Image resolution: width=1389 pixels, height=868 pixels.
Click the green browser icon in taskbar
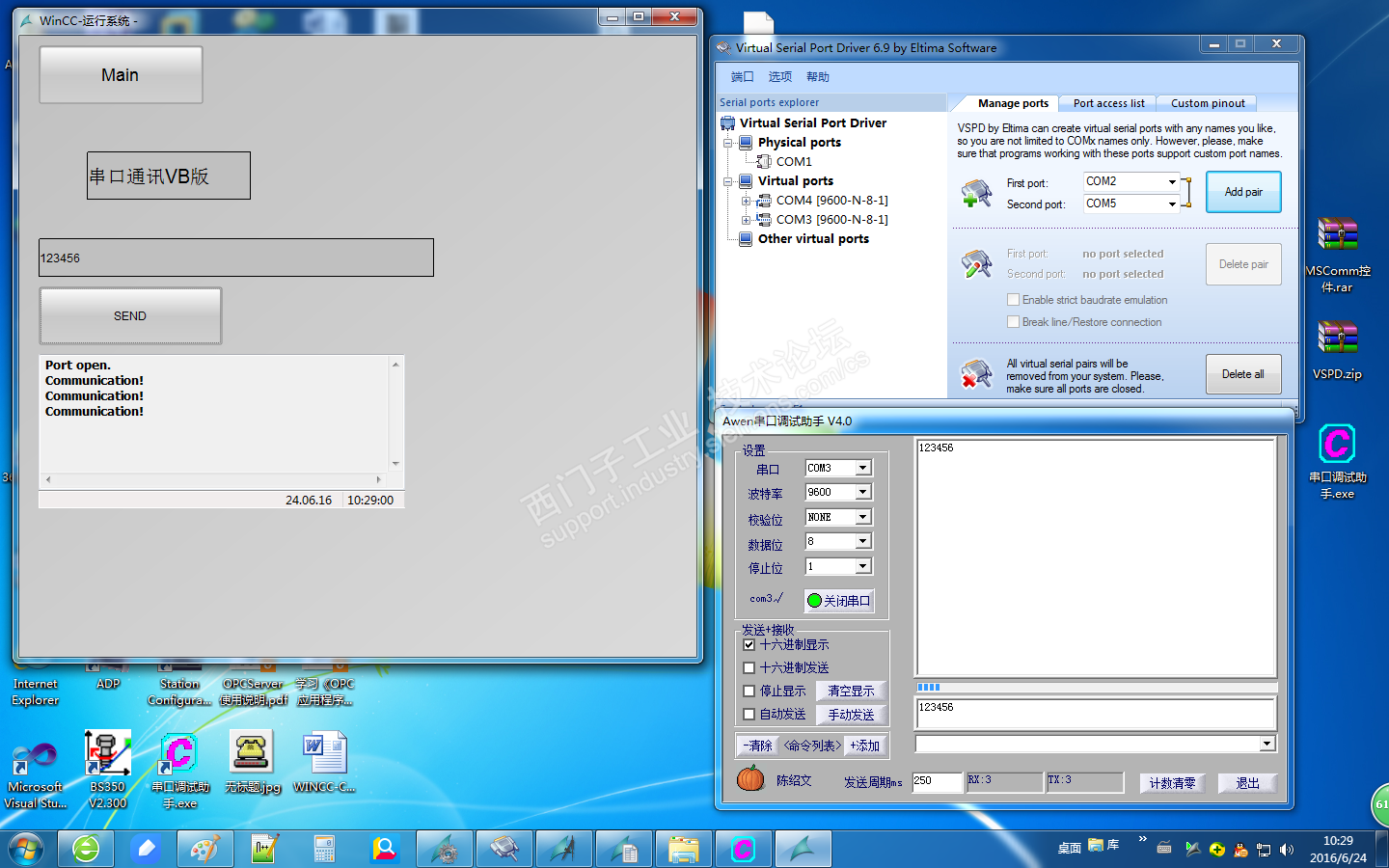pos(86,849)
